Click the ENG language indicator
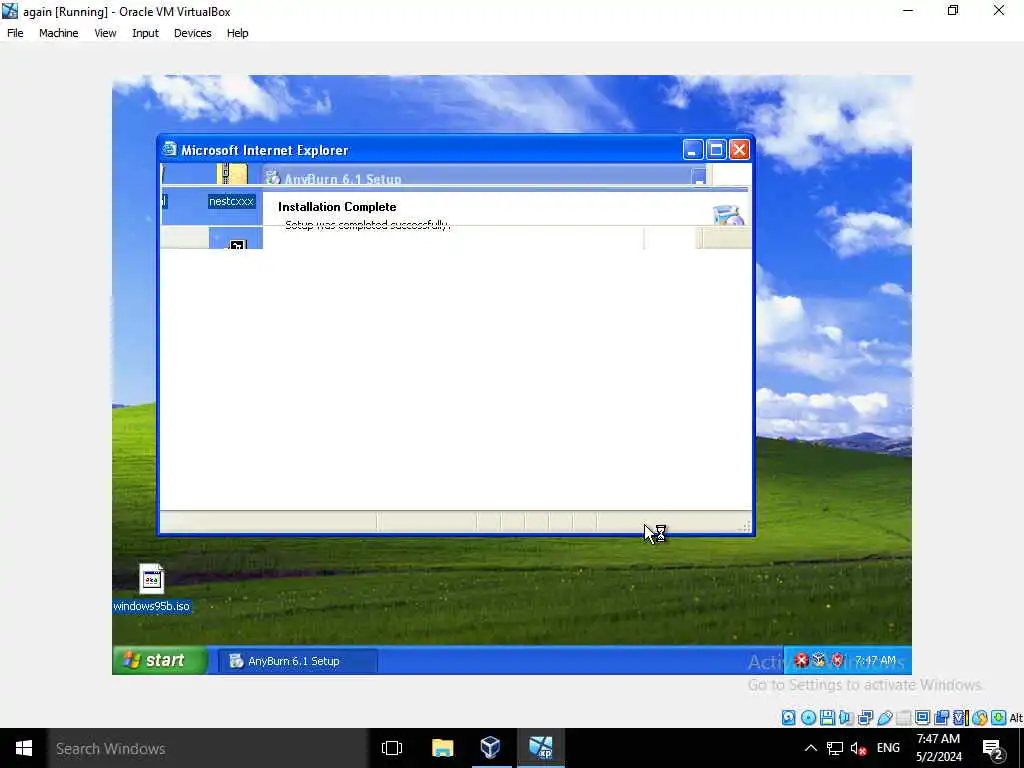This screenshot has height=768, width=1024. tap(888, 748)
